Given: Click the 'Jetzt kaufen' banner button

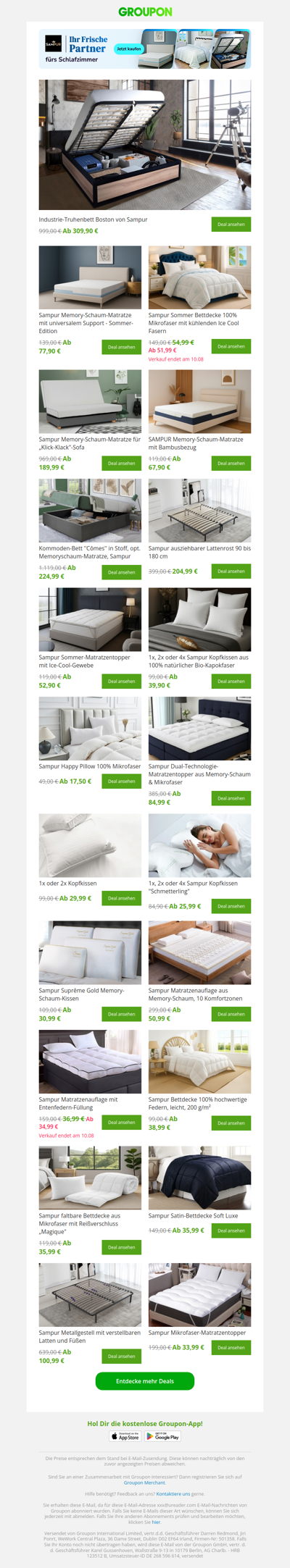Looking at the screenshot, I should click(129, 49).
